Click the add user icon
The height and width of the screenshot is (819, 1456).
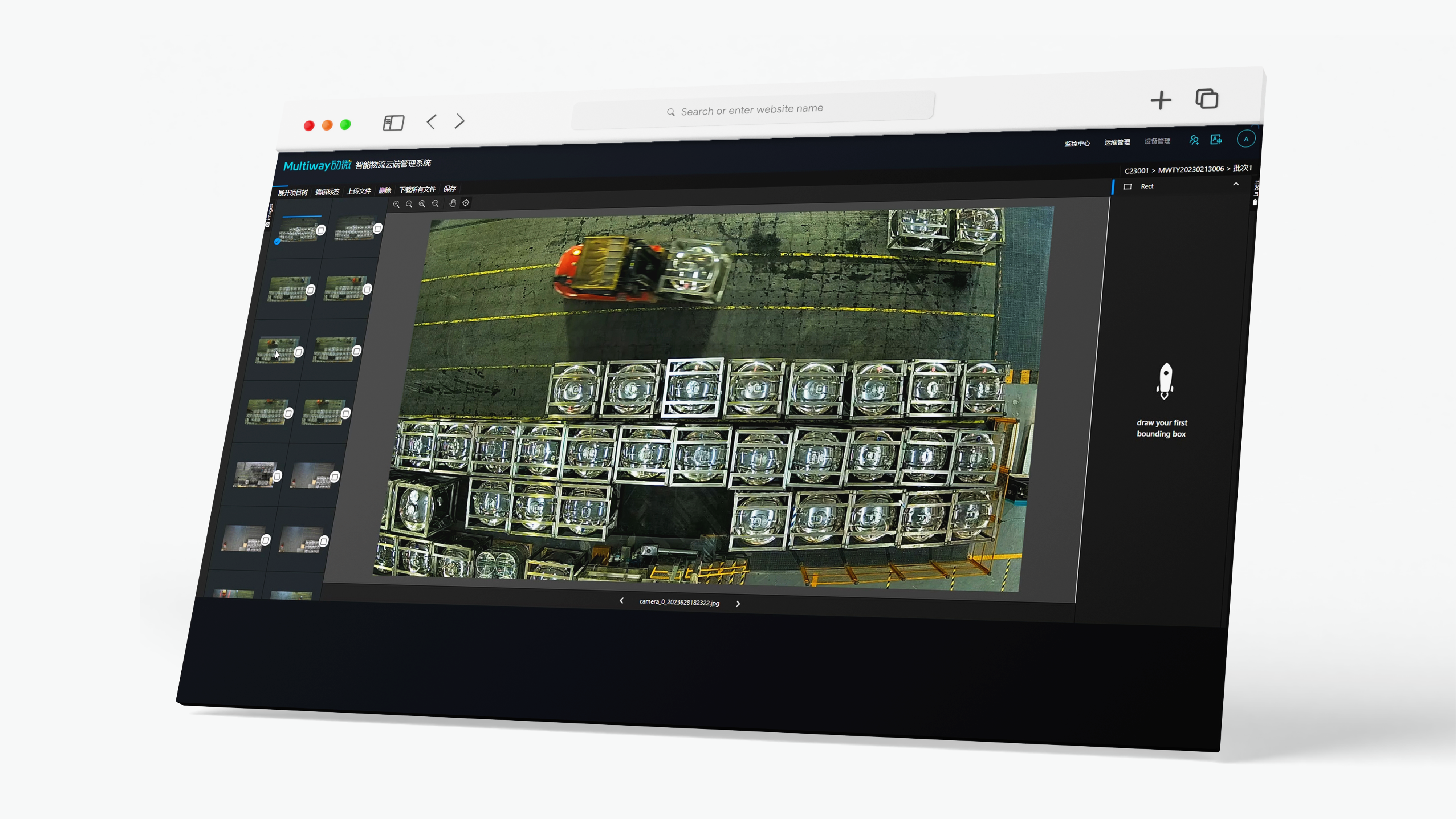pos(1194,140)
